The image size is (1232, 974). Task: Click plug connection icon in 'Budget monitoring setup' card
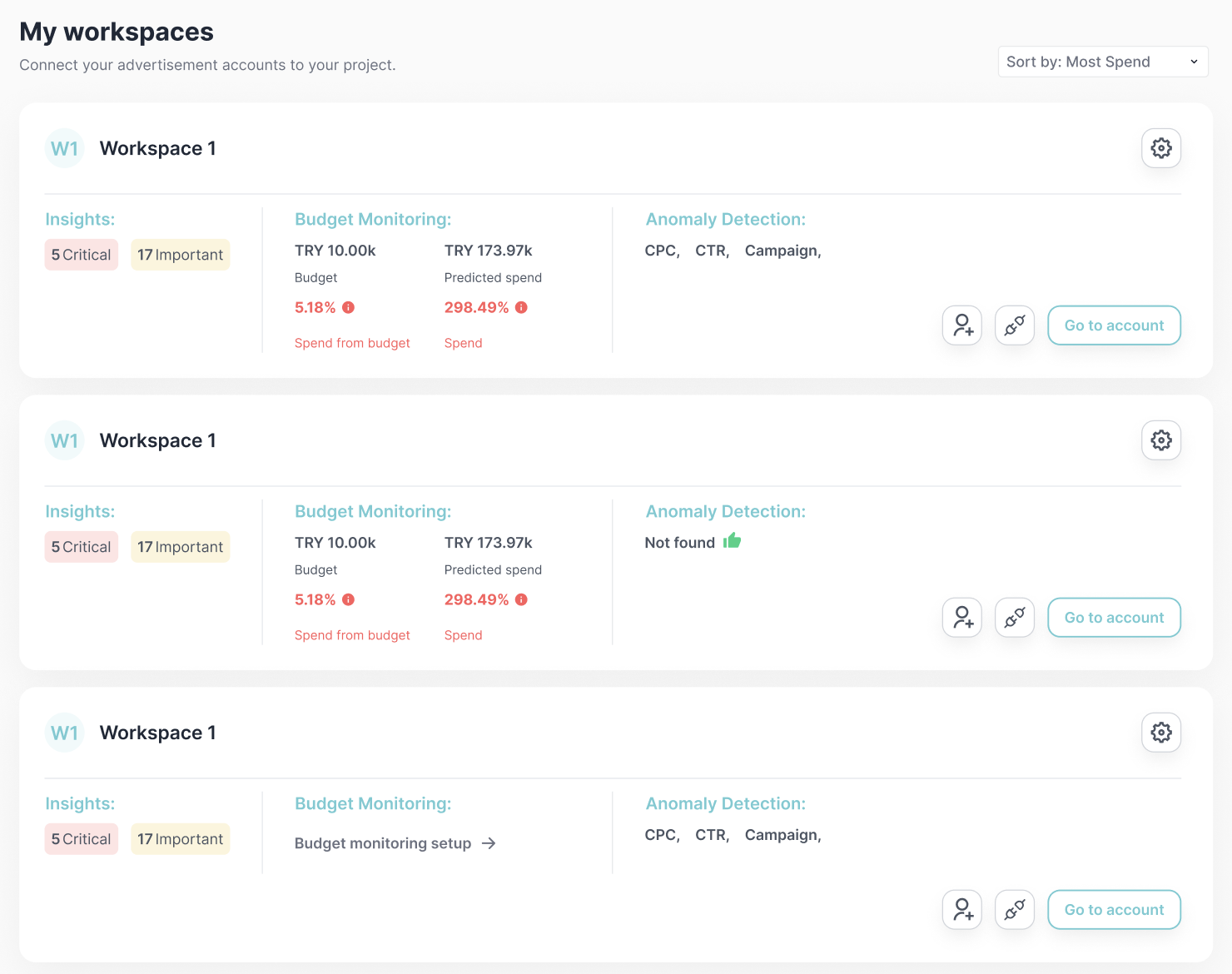[x=1015, y=910]
